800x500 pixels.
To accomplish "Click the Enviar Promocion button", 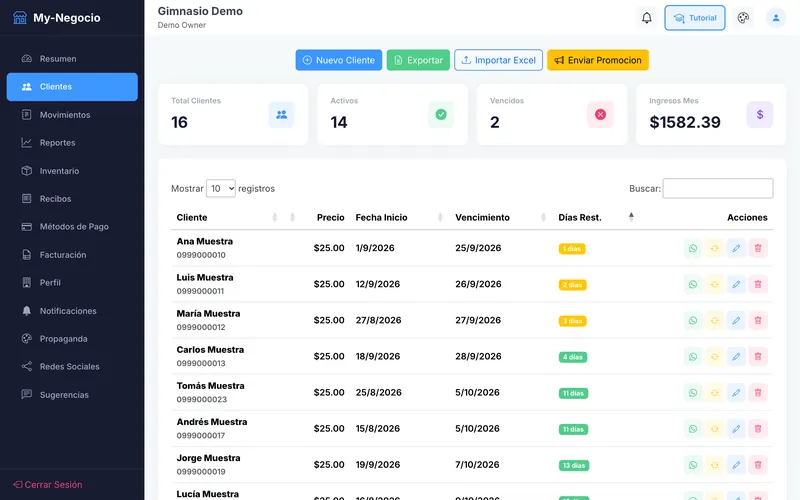I will pyautogui.click(x=598, y=60).
